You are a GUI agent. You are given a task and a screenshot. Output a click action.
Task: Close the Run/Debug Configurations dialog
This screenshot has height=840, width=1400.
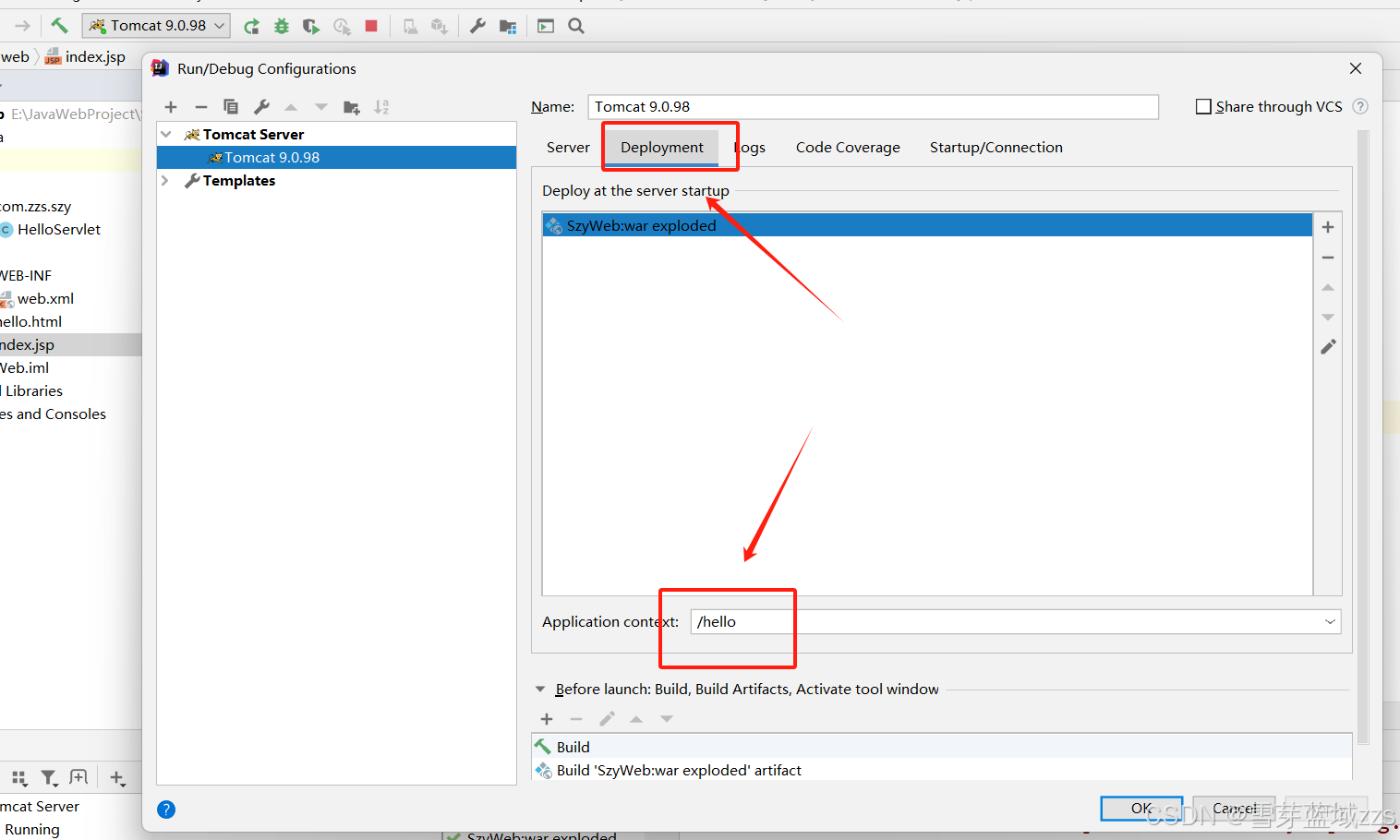click(1356, 68)
